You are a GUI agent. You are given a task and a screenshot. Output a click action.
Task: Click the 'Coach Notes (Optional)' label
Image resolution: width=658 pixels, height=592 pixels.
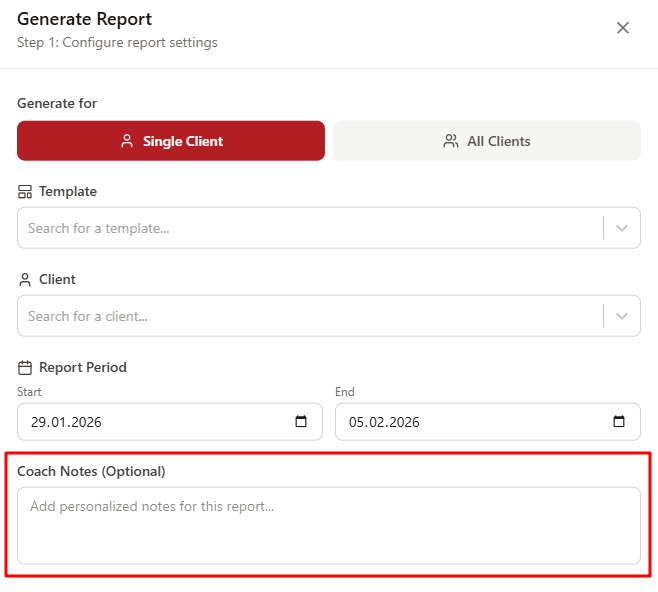pyautogui.click(x=91, y=471)
